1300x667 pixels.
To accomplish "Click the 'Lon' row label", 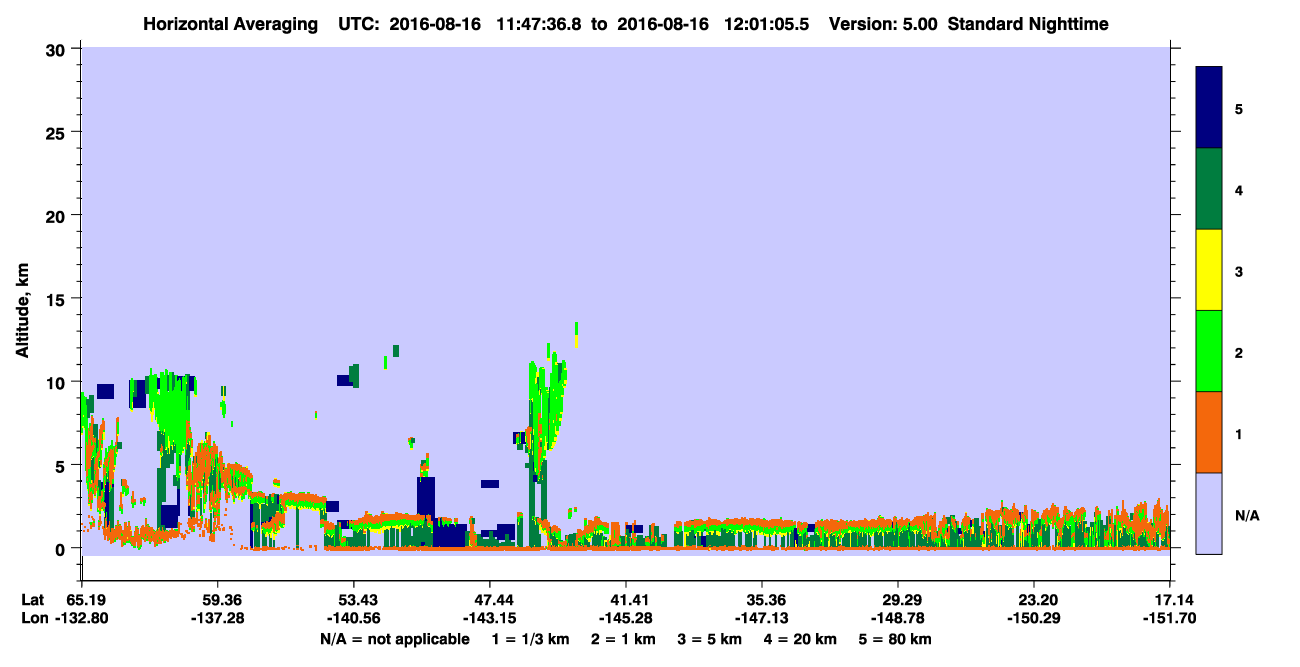I will tap(33, 618).
